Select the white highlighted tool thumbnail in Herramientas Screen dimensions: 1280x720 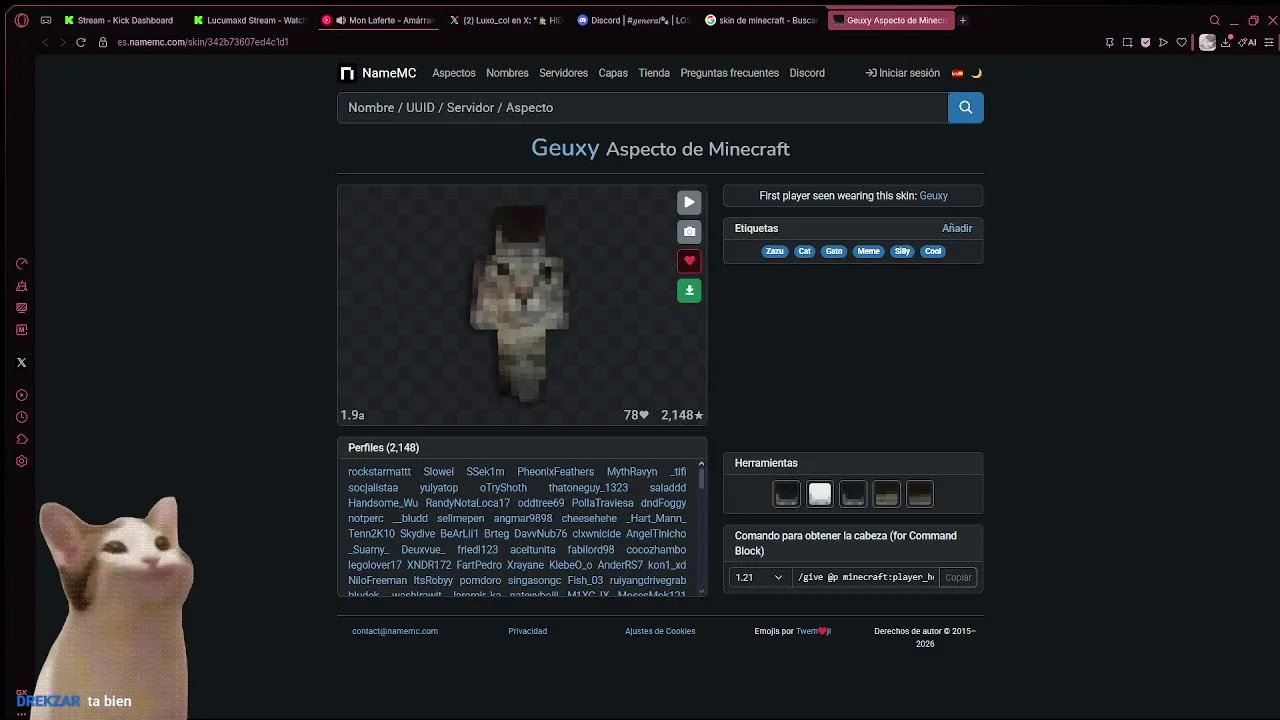click(x=820, y=494)
